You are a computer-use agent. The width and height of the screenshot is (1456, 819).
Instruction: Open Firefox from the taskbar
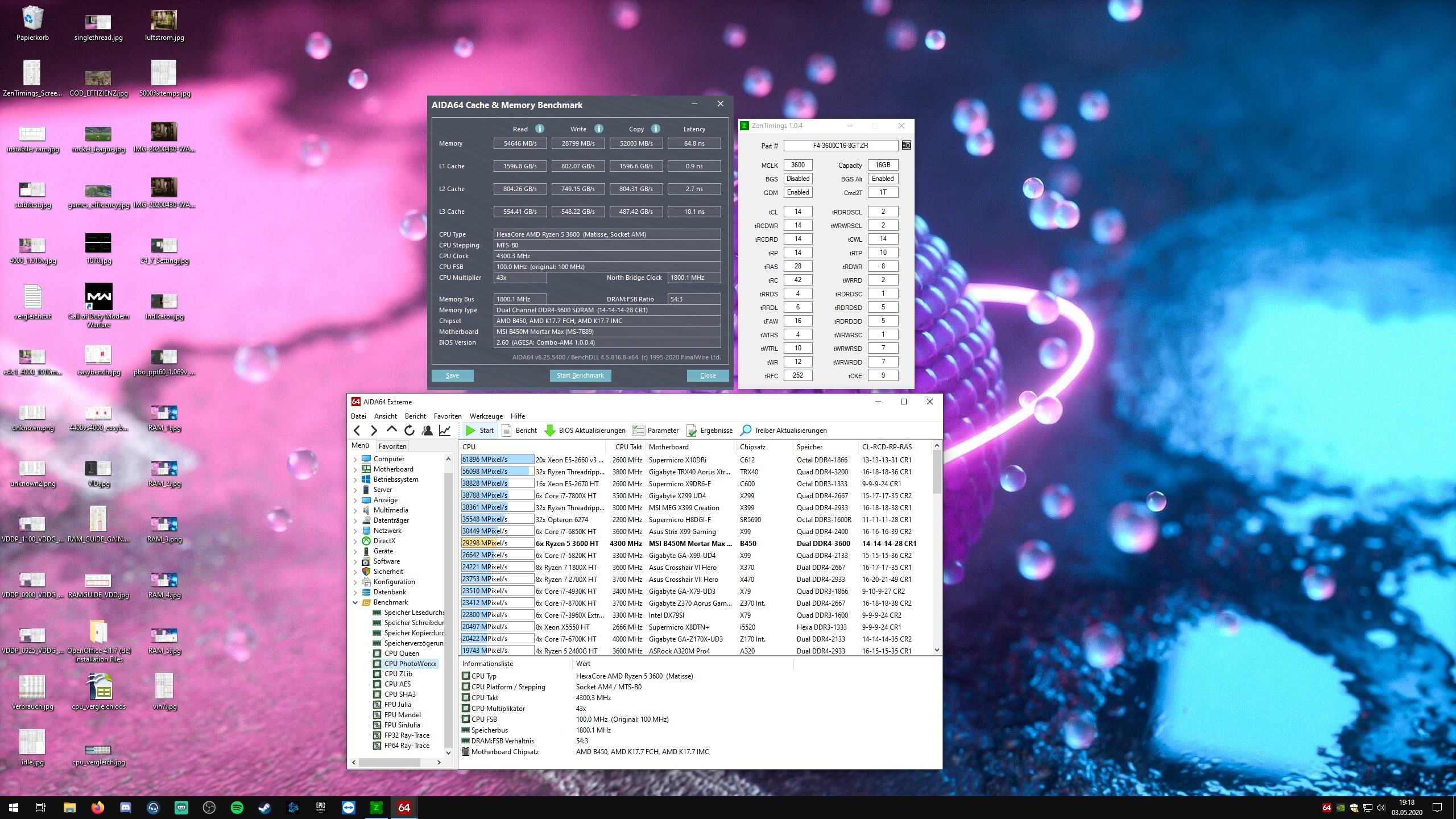pos(97,808)
